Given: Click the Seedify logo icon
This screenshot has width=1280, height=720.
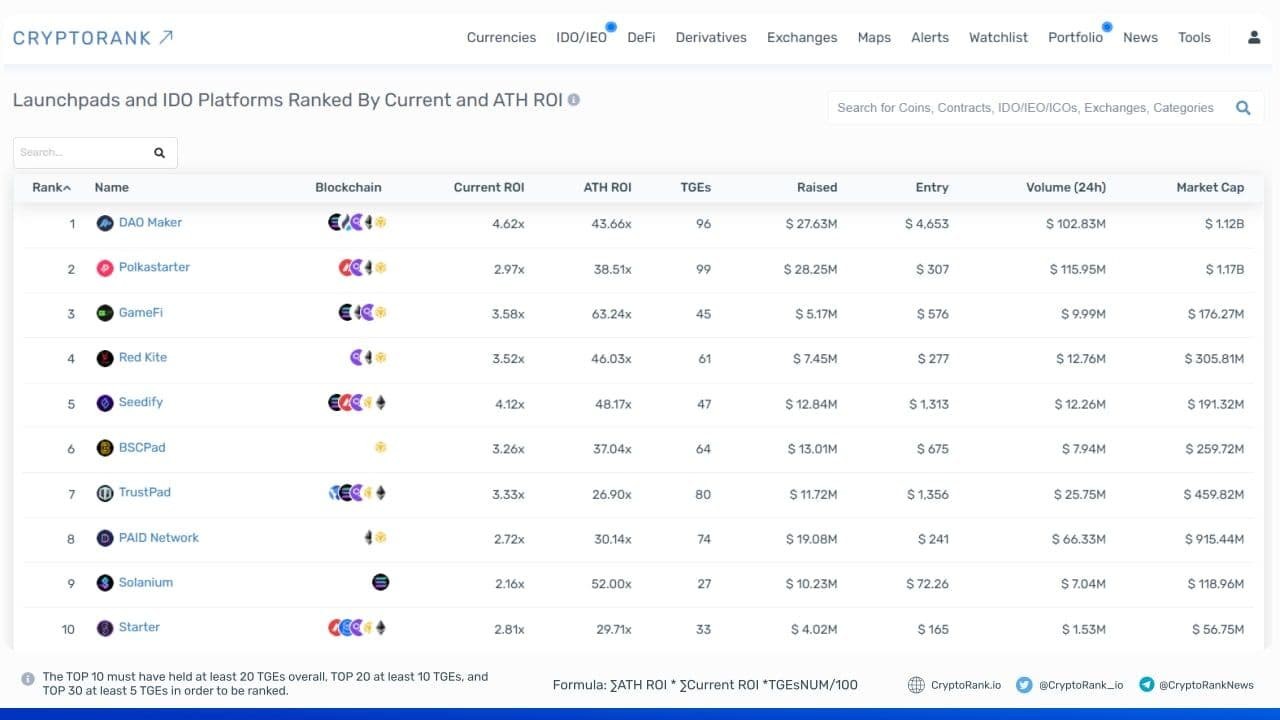Looking at the screenshot, I should (105, 403).
